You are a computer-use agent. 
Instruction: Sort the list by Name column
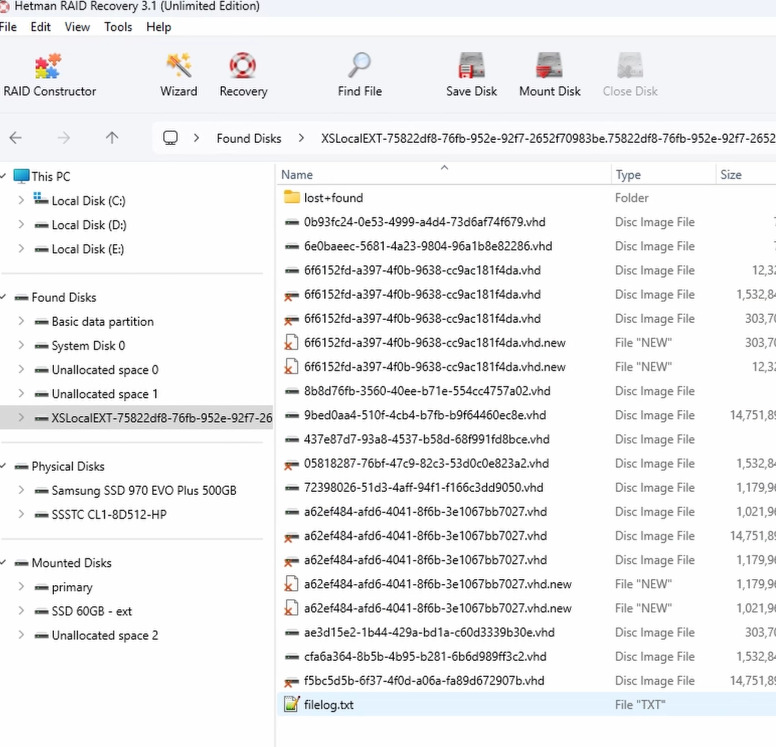(x=444, y=174)
